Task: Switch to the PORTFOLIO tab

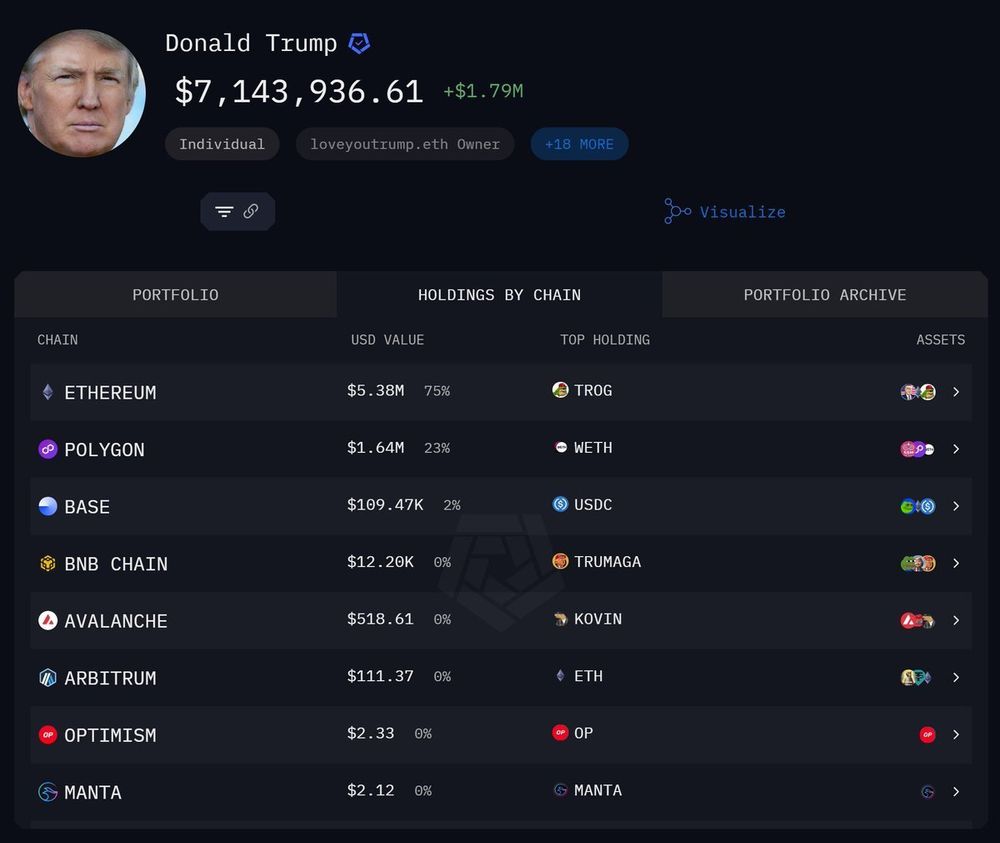Action: pyautogui.click(x=175, y=295)
